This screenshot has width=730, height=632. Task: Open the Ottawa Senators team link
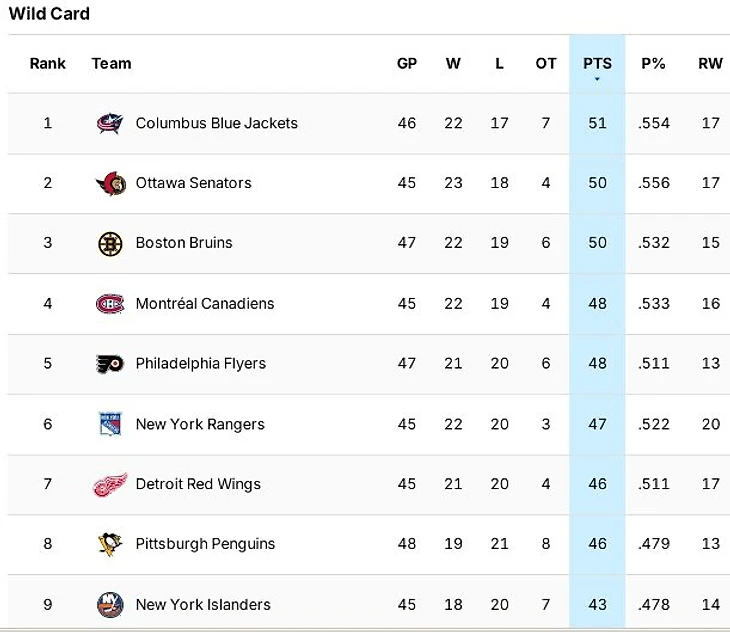(x=194, y=183)
